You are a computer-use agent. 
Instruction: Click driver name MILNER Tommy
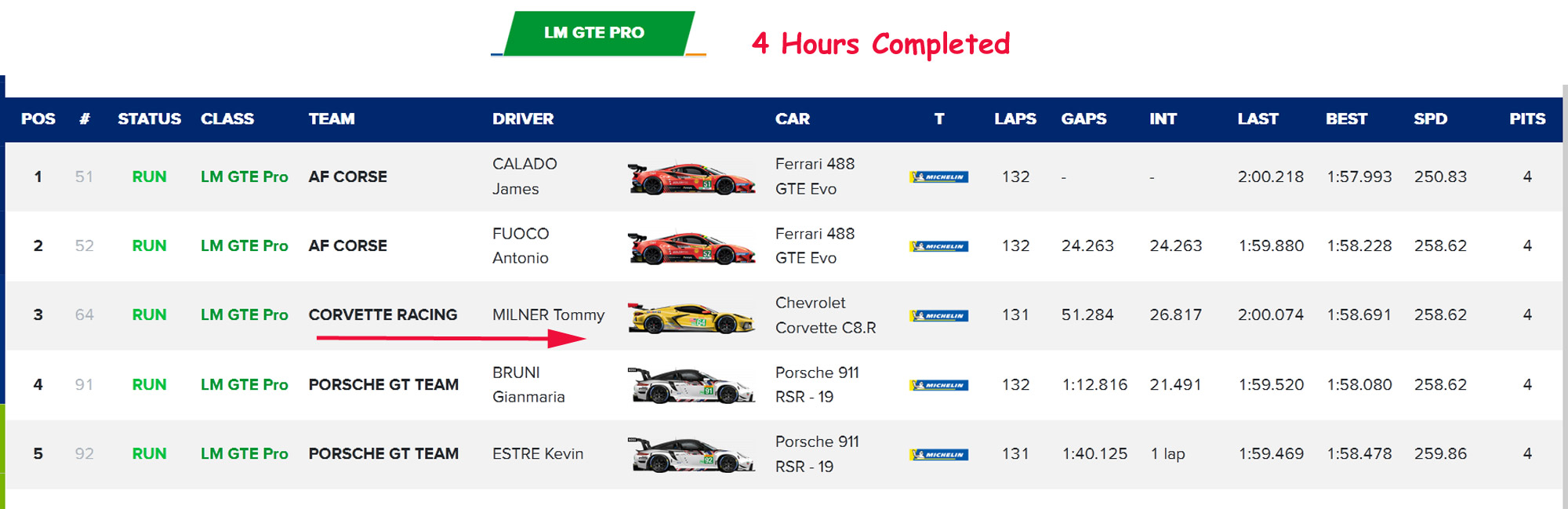[x=548, y=315]
